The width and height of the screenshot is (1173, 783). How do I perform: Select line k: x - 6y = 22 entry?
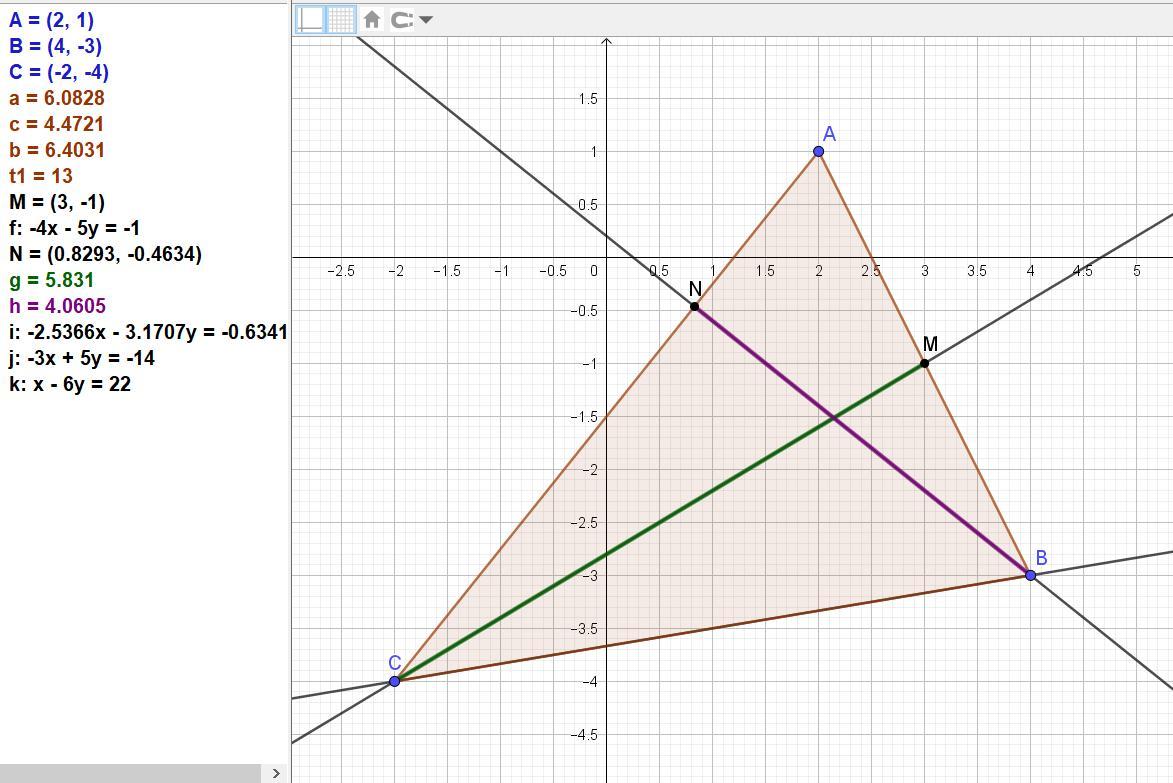pyautogui.click(x=70, y=384)
